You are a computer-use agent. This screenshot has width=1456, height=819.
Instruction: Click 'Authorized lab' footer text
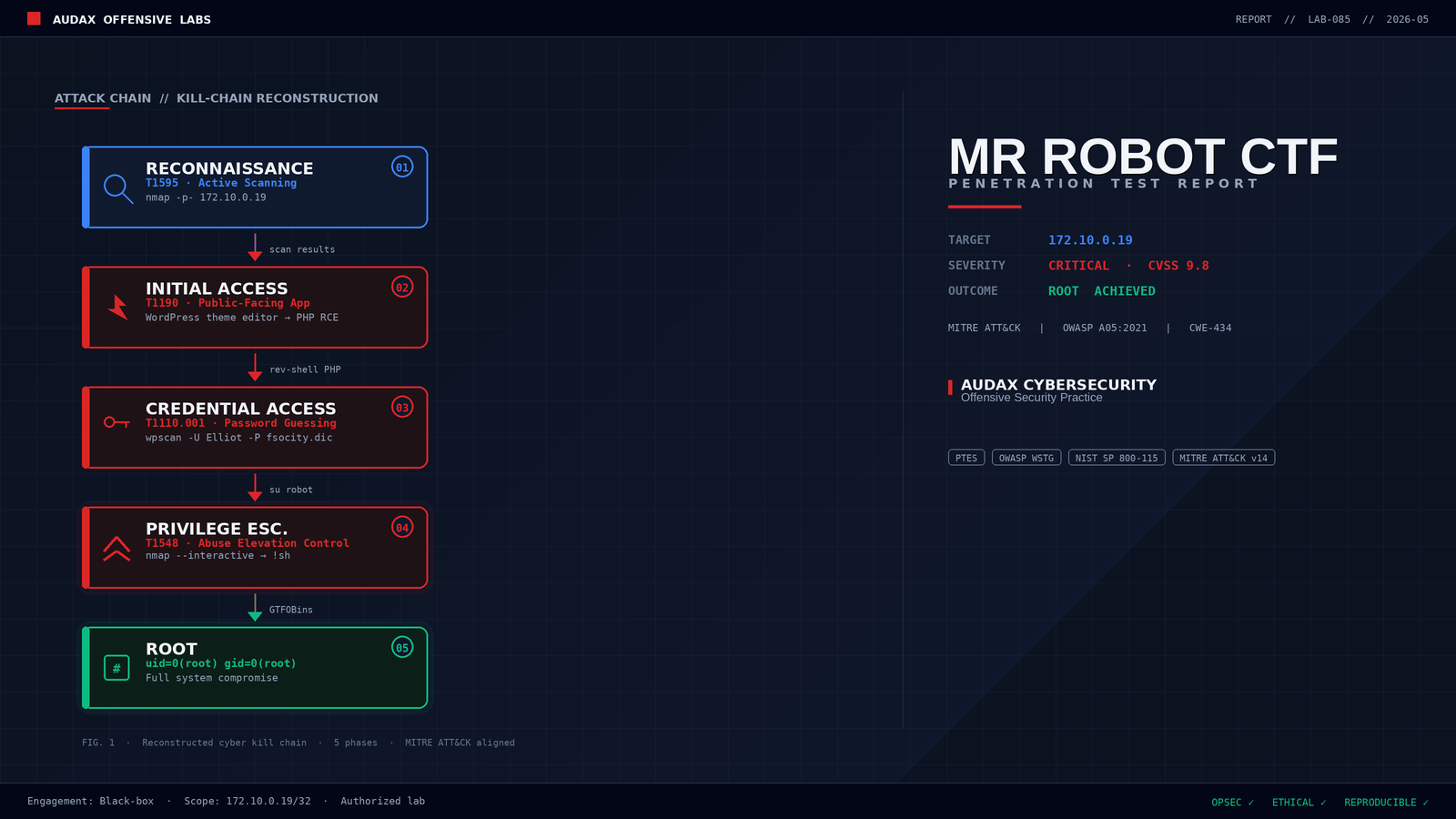[x=383, y=801]
